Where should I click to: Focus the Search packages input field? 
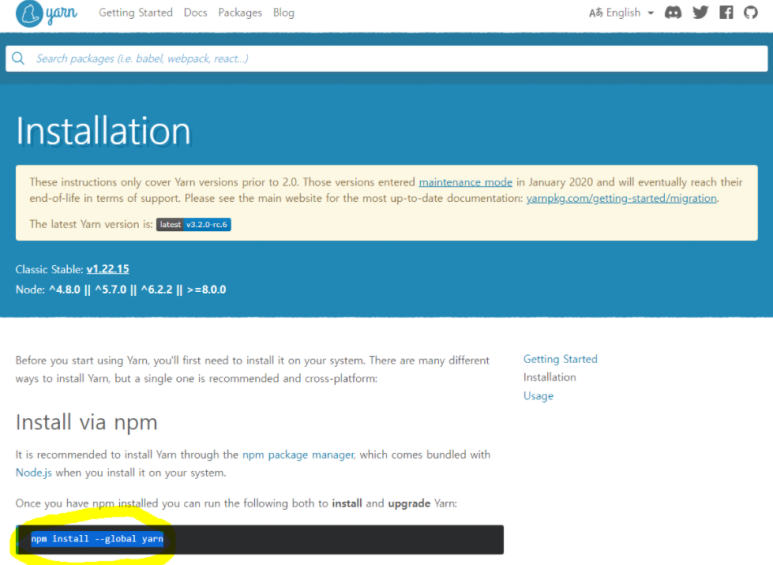pos(386,59)
